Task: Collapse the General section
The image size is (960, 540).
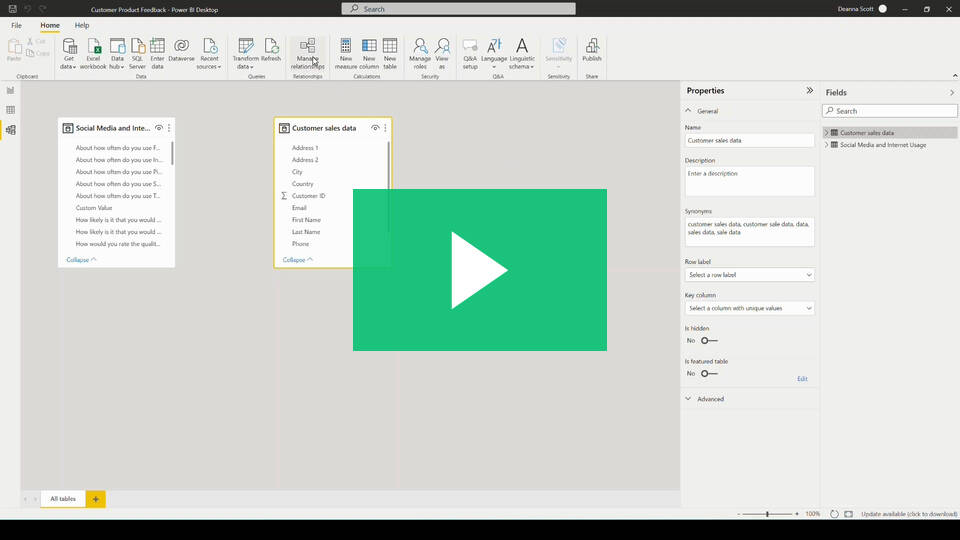Action: 688,111
